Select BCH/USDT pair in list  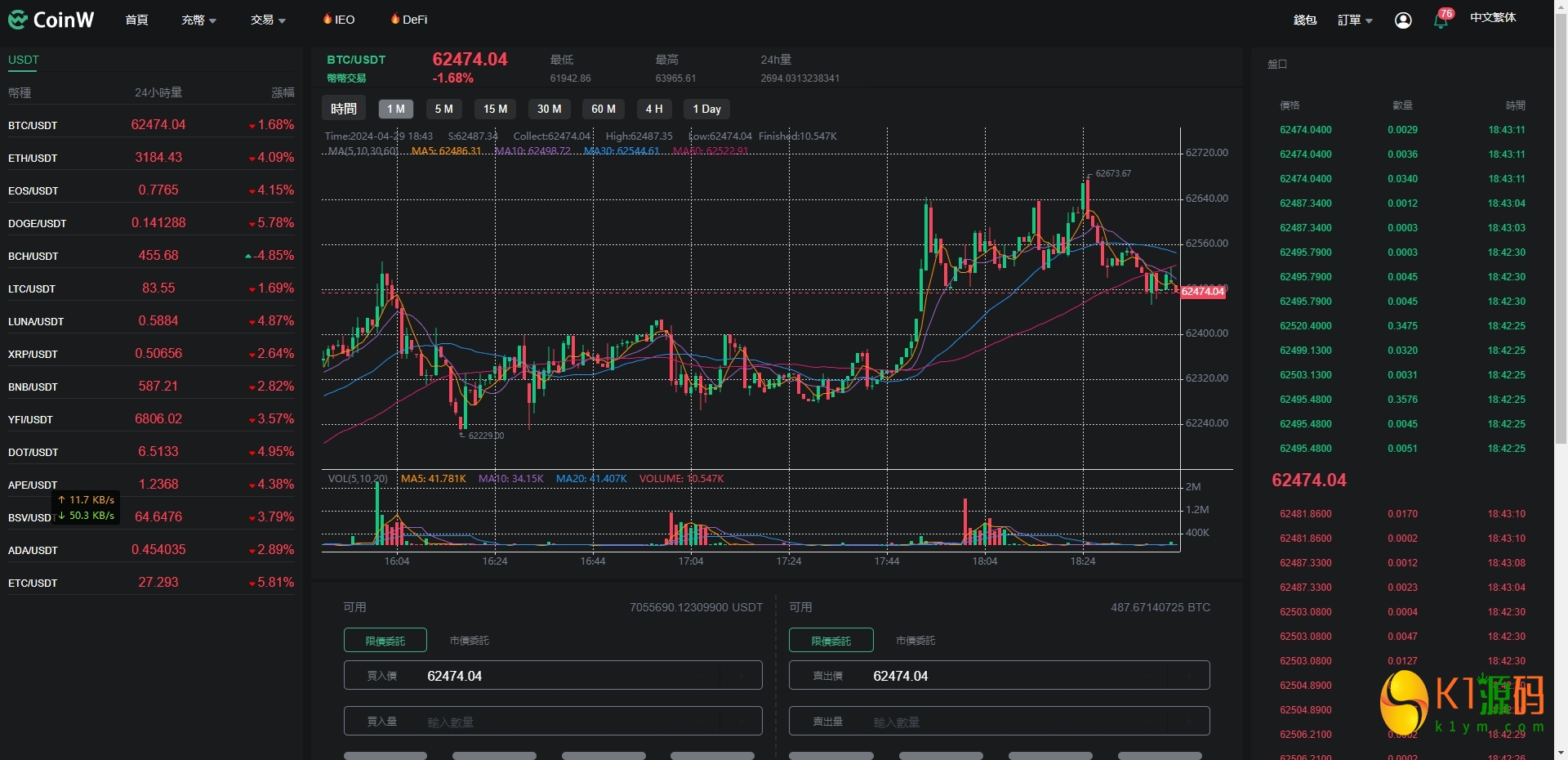(151, 256)
